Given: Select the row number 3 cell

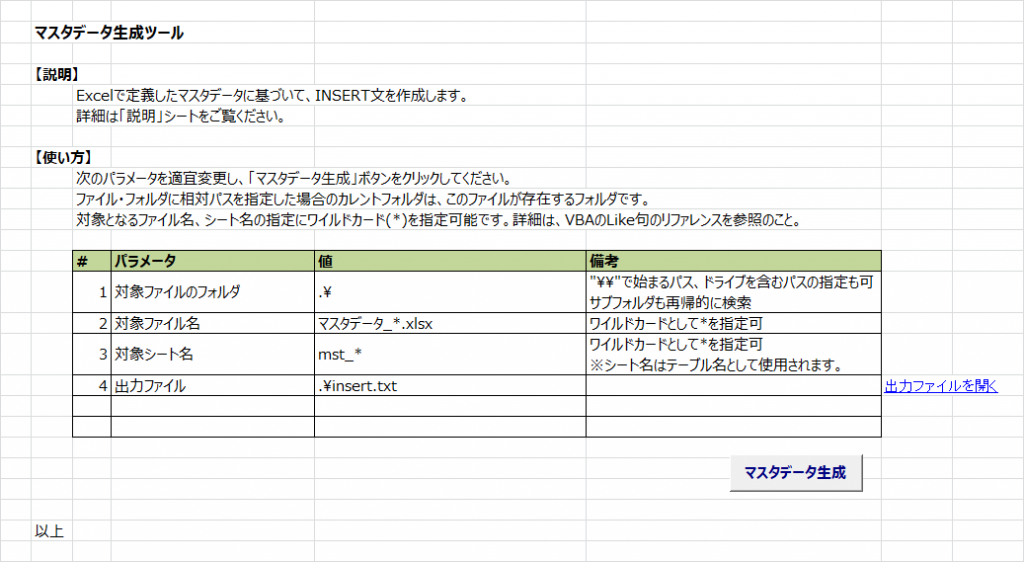Looking at the screenshot, I should (x=92, y=354).
